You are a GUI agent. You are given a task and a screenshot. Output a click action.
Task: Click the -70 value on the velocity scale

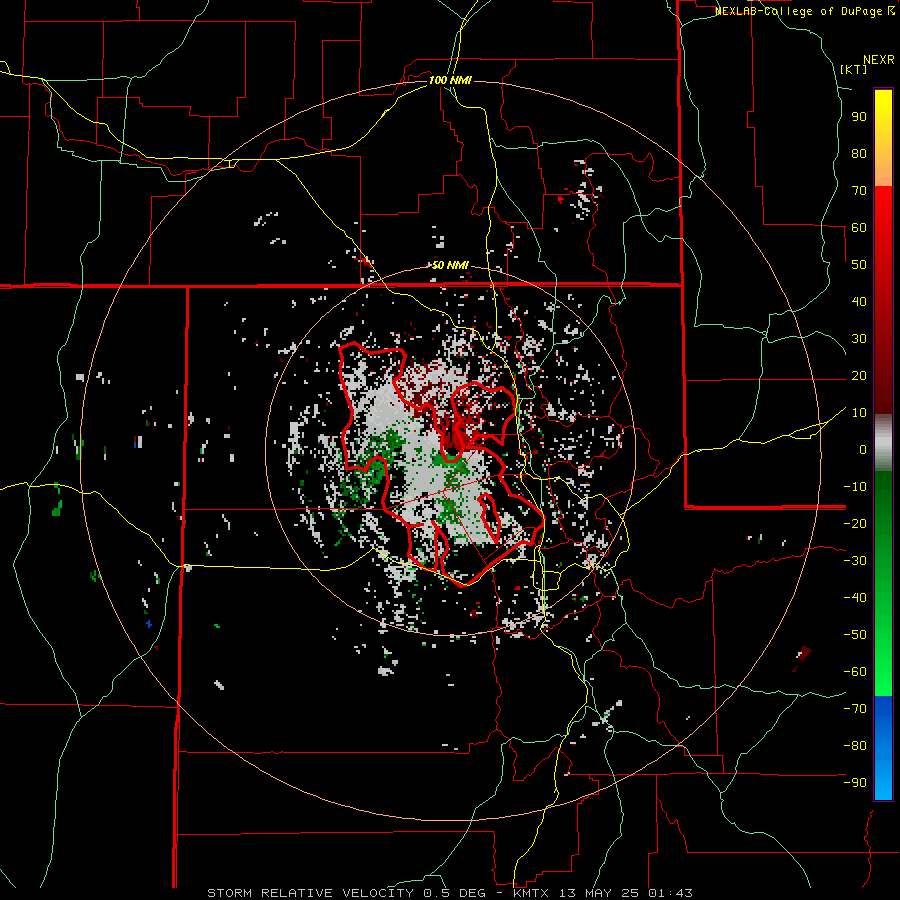pyautogui.click(x=855, y=708)
